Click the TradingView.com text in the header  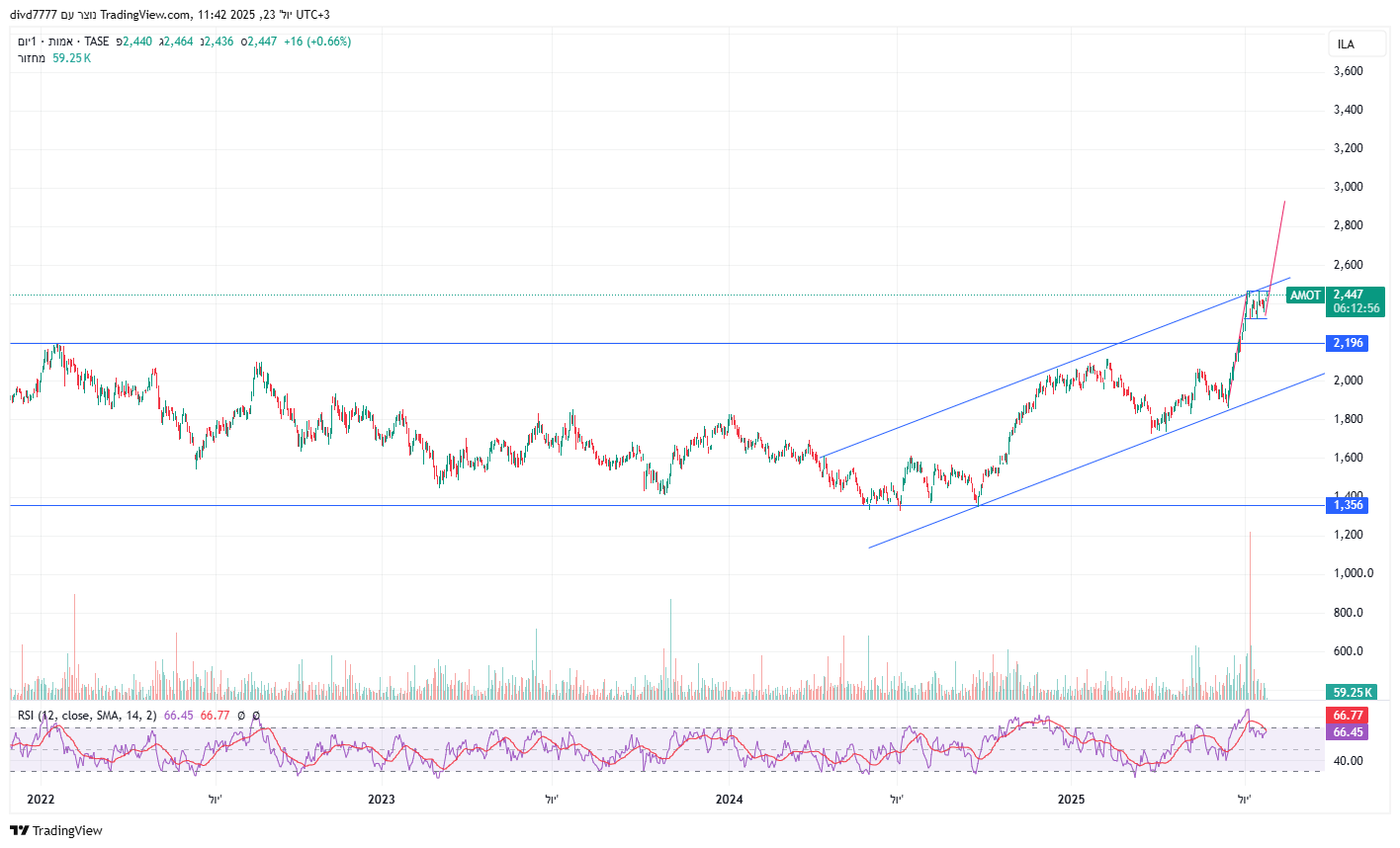(x=145, y=15)
